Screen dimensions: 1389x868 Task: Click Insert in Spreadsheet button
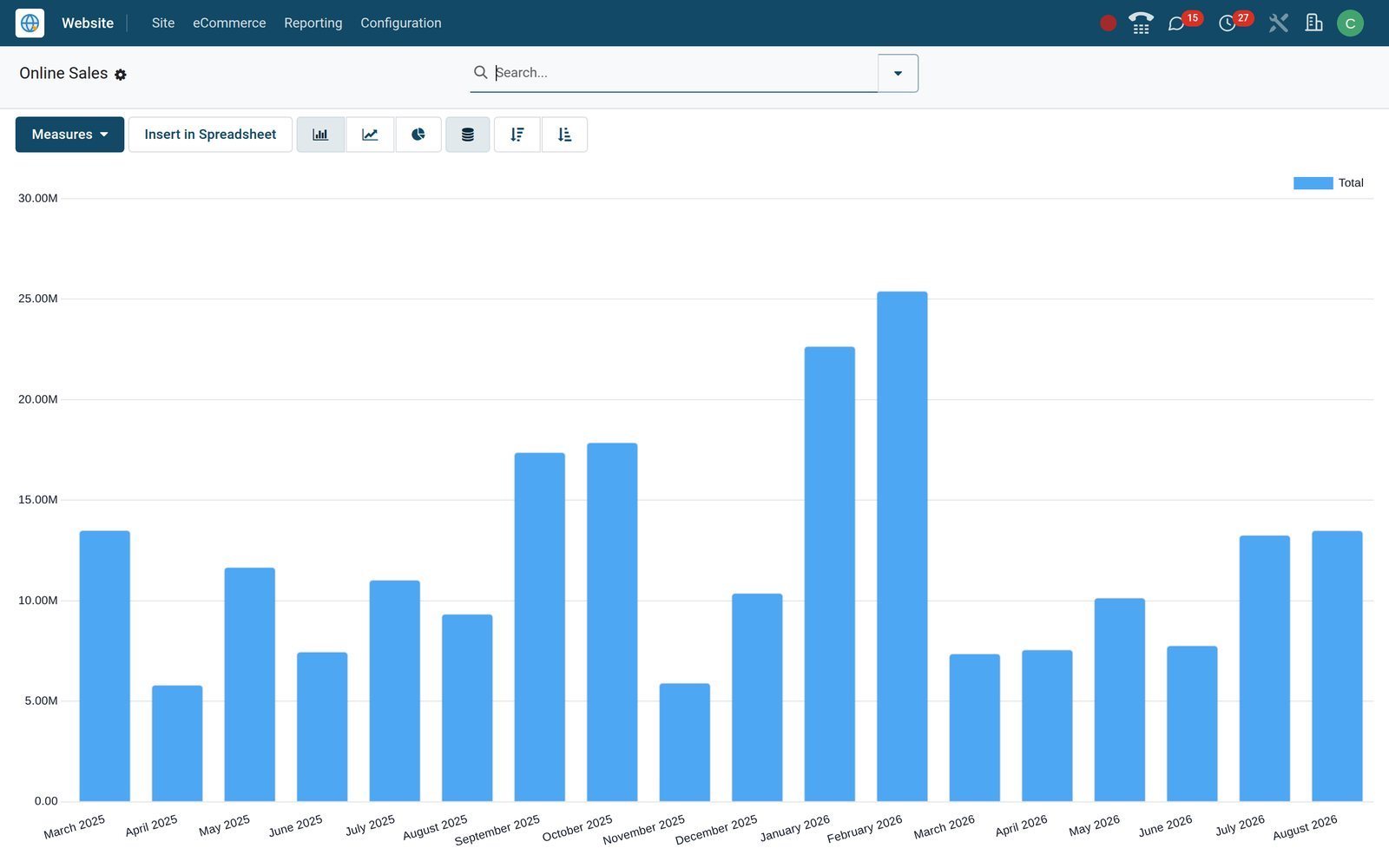click(210, 135)
